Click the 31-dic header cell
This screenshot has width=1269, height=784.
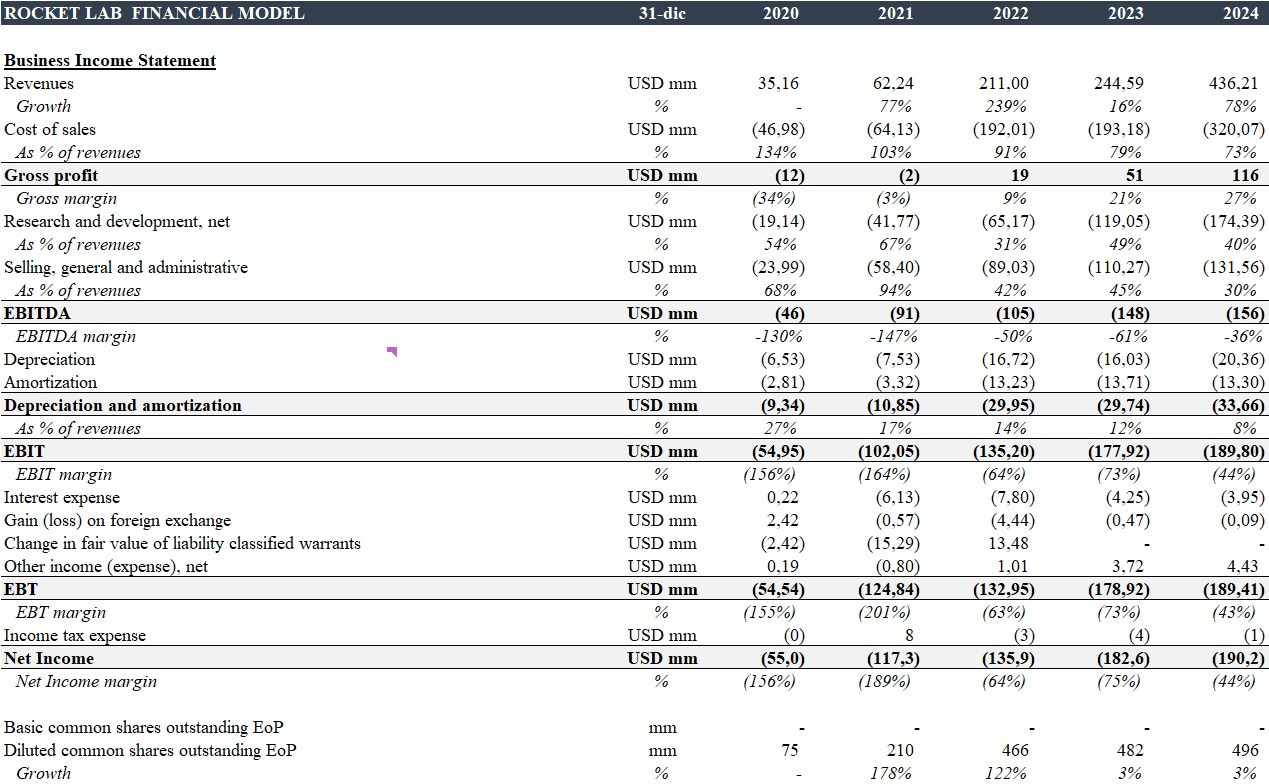662,13
